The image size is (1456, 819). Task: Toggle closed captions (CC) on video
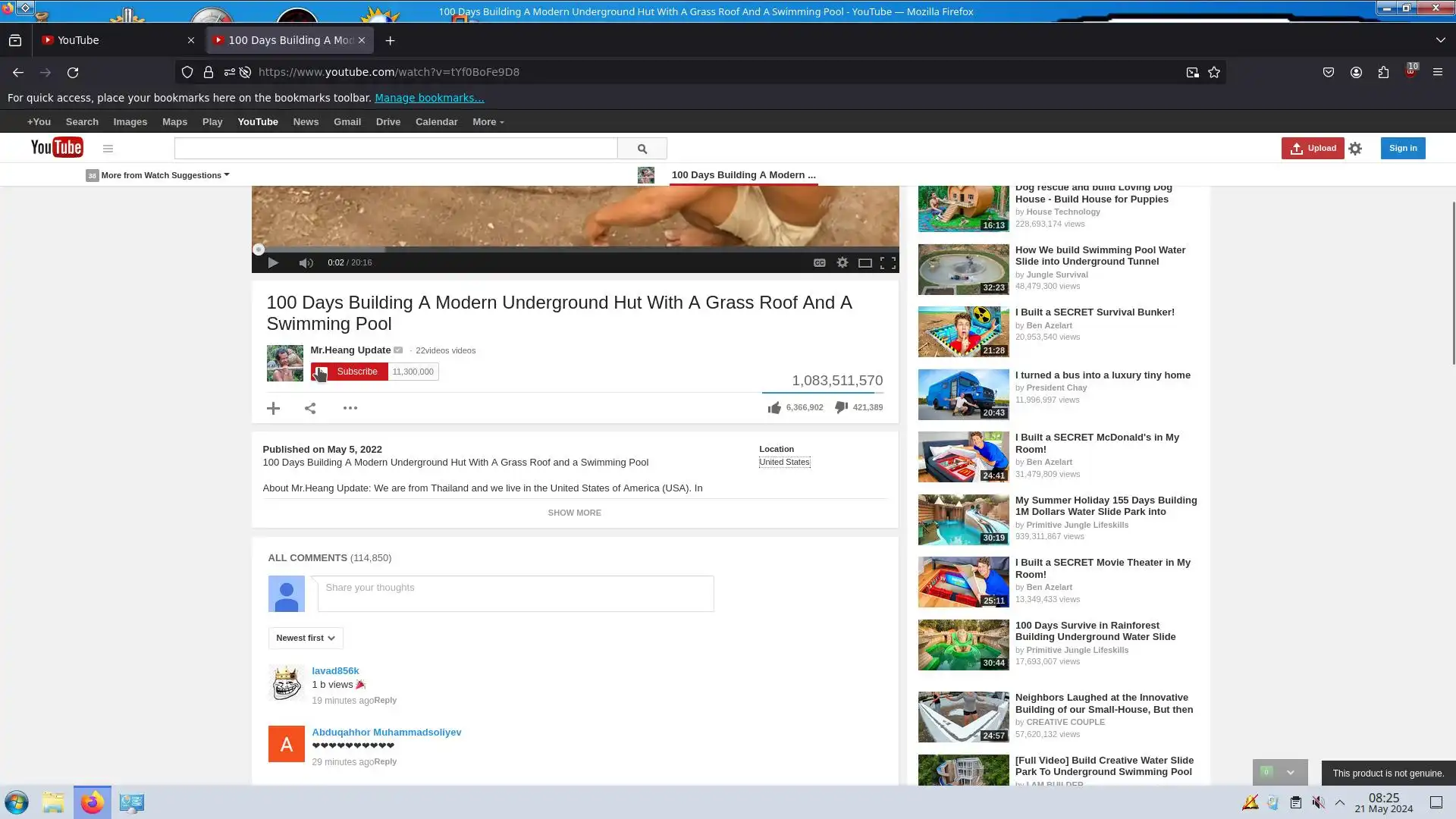(x=819, y=262)
